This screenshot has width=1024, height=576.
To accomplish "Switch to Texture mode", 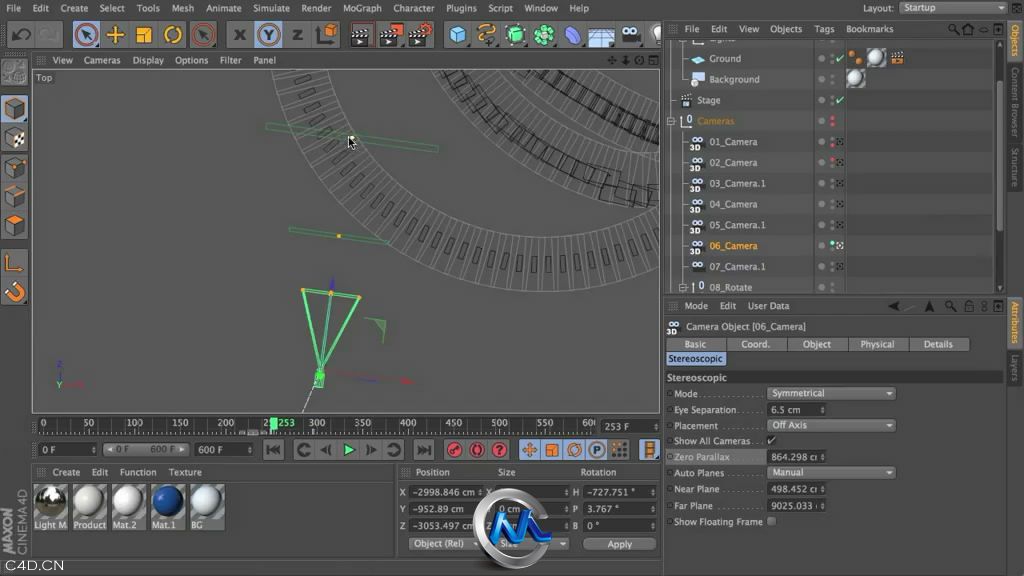I will [14, 138].
